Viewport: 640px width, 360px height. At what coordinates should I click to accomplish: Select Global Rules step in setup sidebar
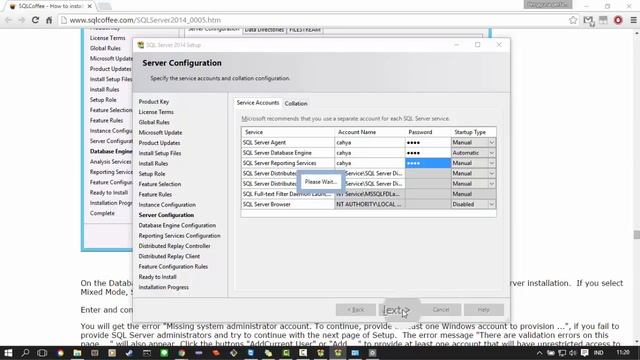click(154, 122)
